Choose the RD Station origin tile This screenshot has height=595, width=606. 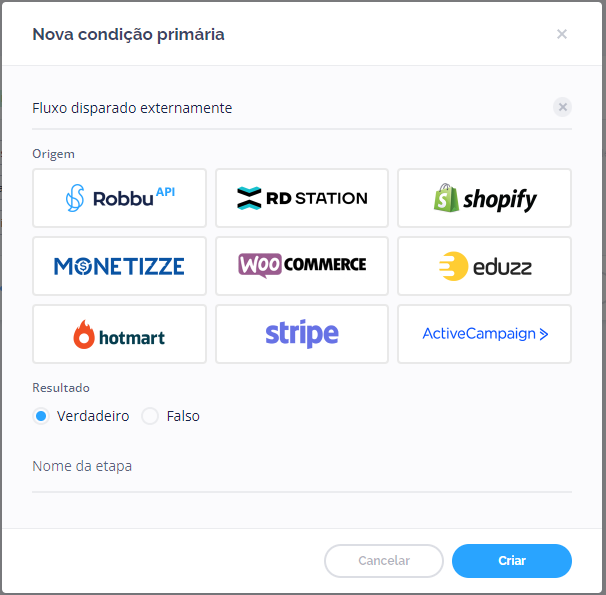click(x=302, y=198)
